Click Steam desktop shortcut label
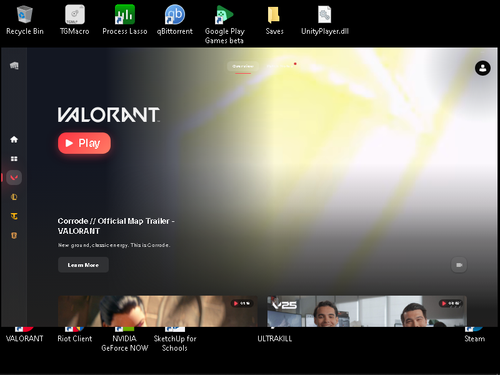Image resolution: width=500 pixels, height=375 pixels. [x=475, y=338]
